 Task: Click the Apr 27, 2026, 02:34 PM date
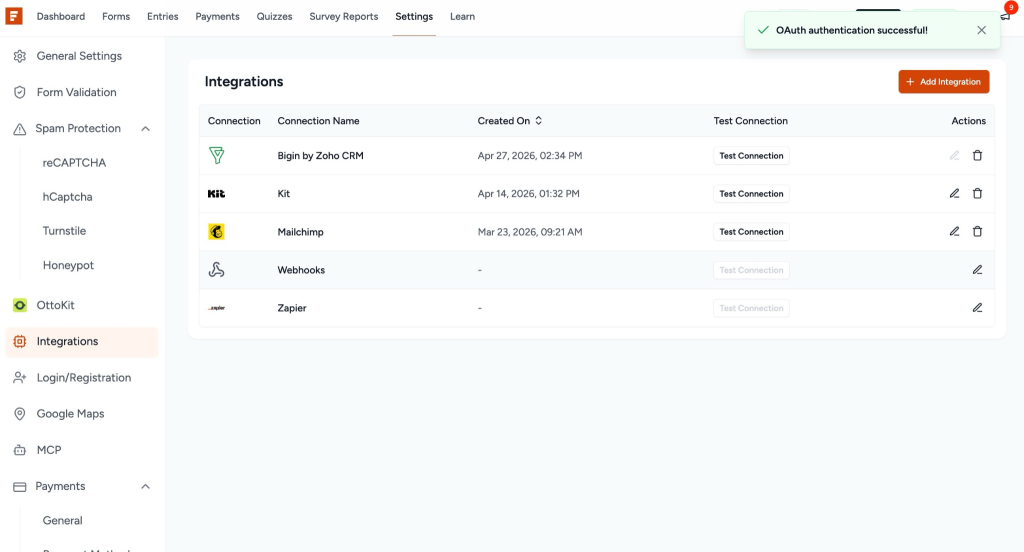click(x=530, y=155)
